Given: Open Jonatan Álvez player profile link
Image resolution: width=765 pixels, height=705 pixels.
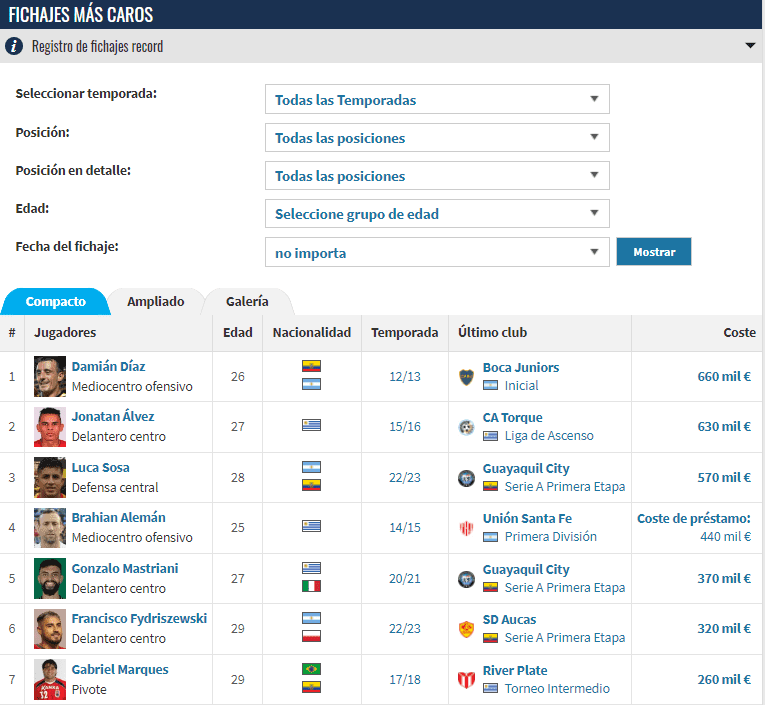Looking at the screenshot, I should pos(113,417).
